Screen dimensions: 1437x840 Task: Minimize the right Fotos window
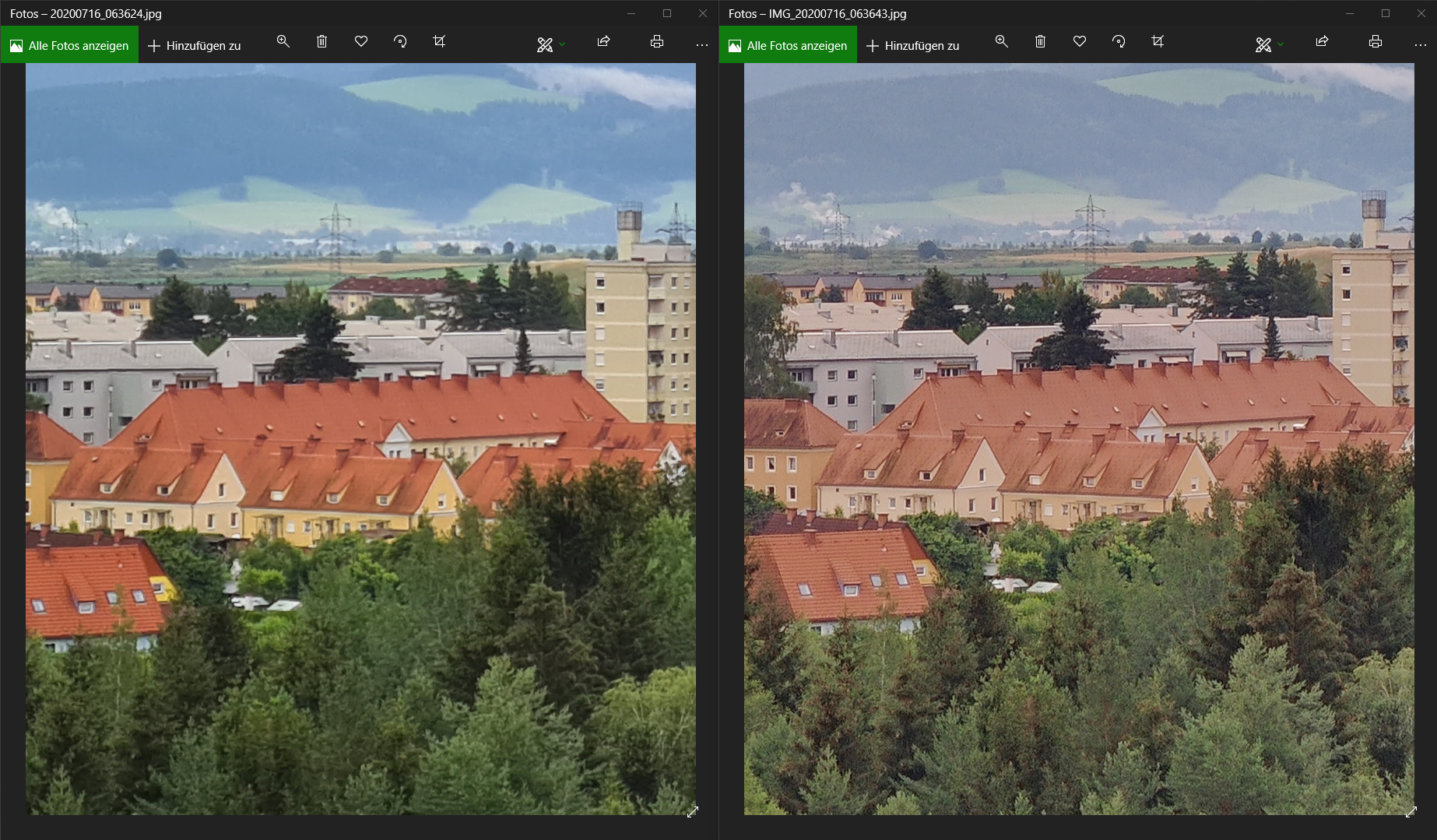click(x=1350, y=13)
